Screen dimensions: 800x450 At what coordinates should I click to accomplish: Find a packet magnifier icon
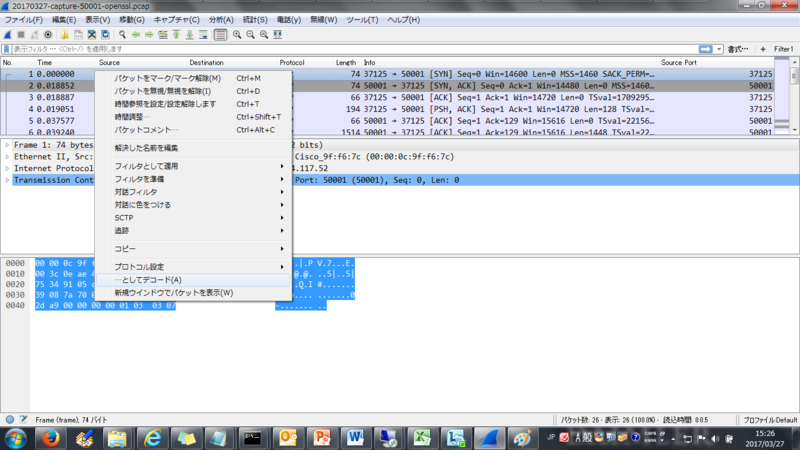pyautogui.click(x=122, y=35)
